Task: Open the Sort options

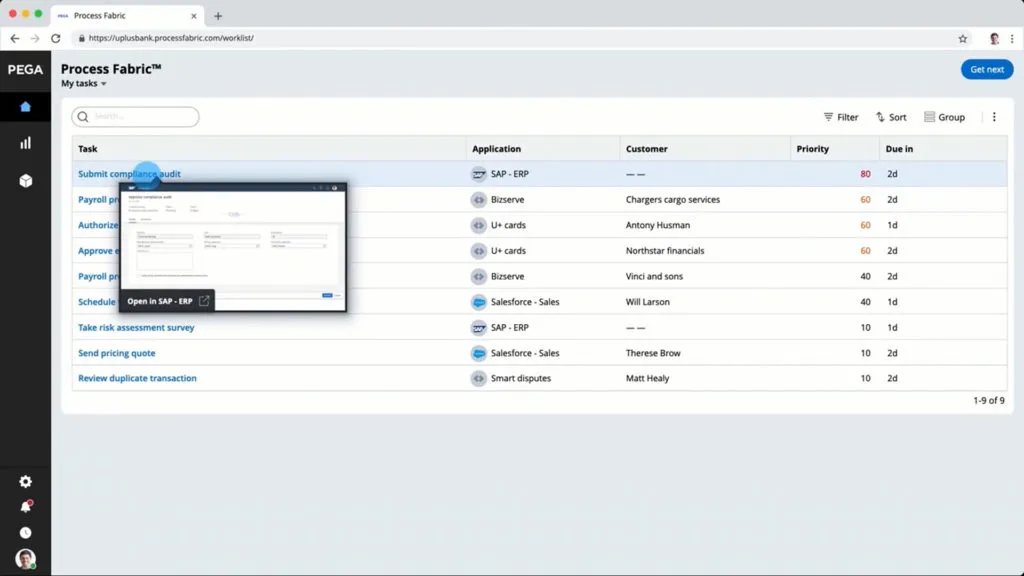Action: point(891,117)
